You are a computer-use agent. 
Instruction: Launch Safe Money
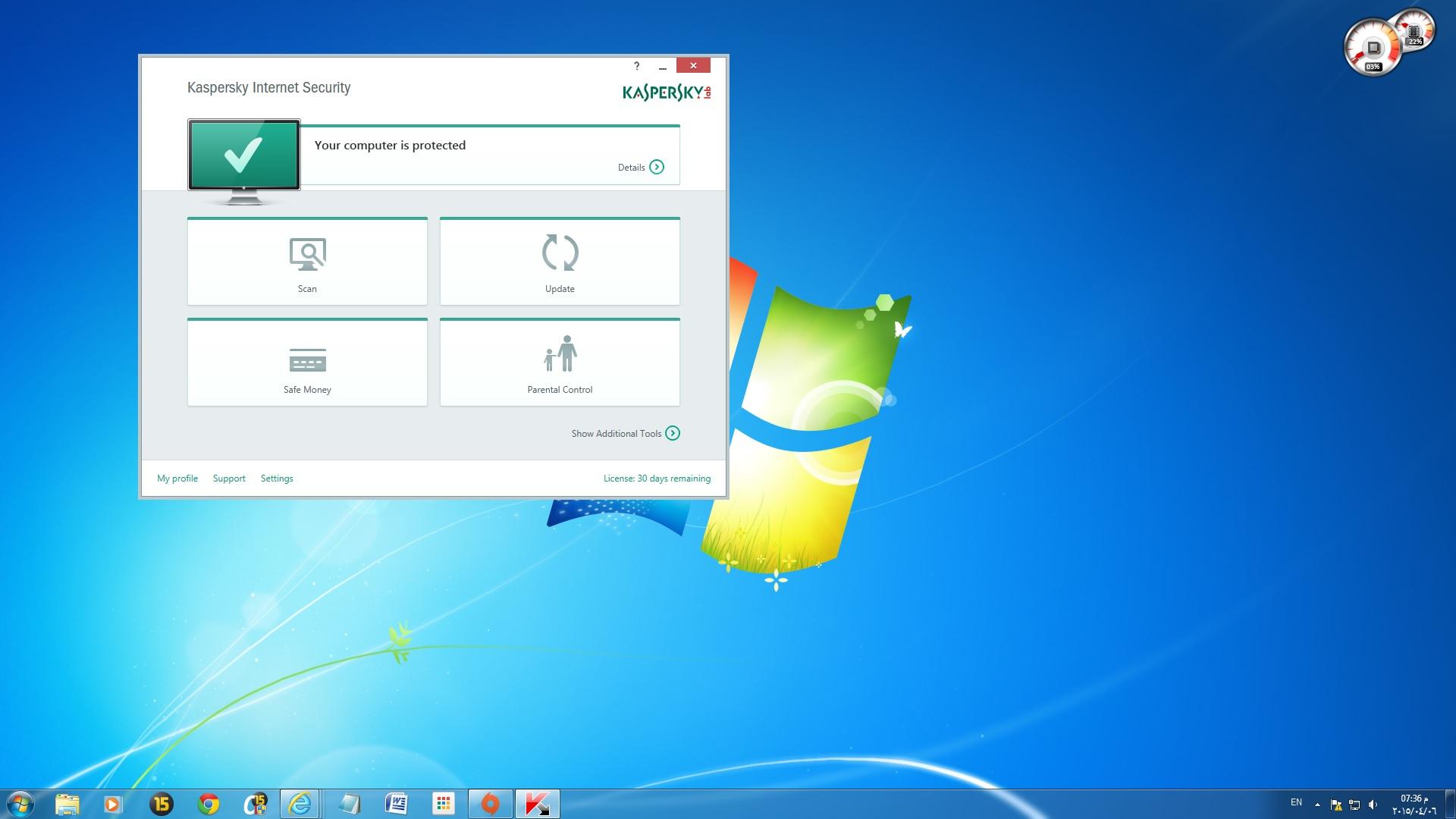pyautogui.click(x=307, y=362)
